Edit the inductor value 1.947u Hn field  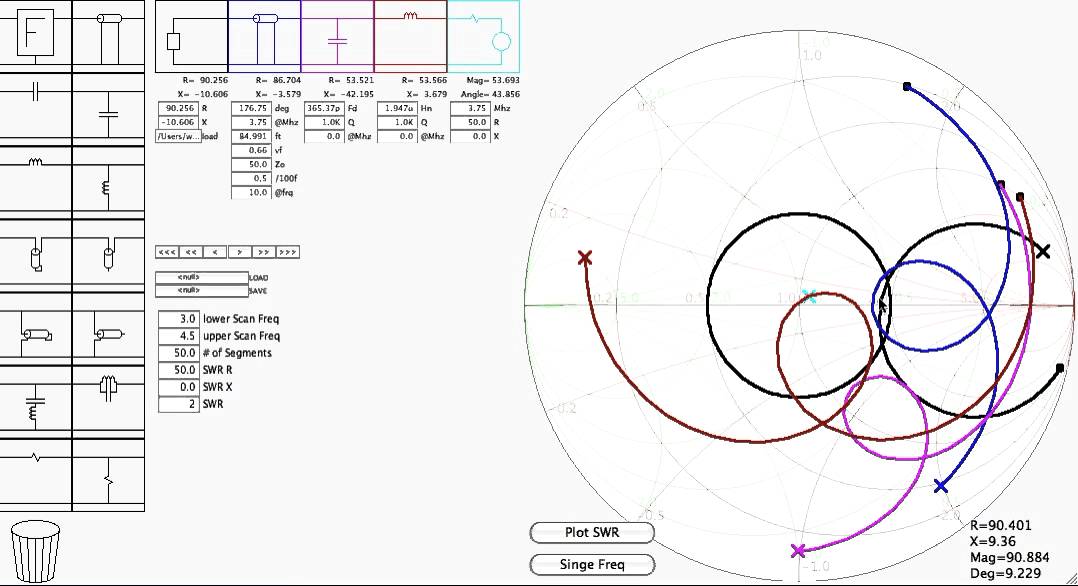point(397,108)
